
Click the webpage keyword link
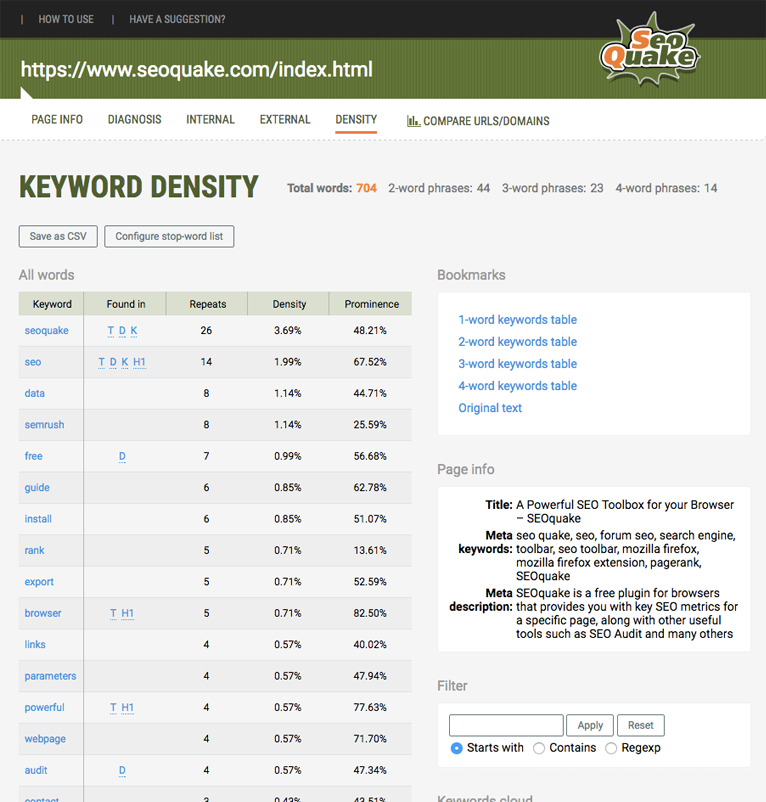point(46,739)
